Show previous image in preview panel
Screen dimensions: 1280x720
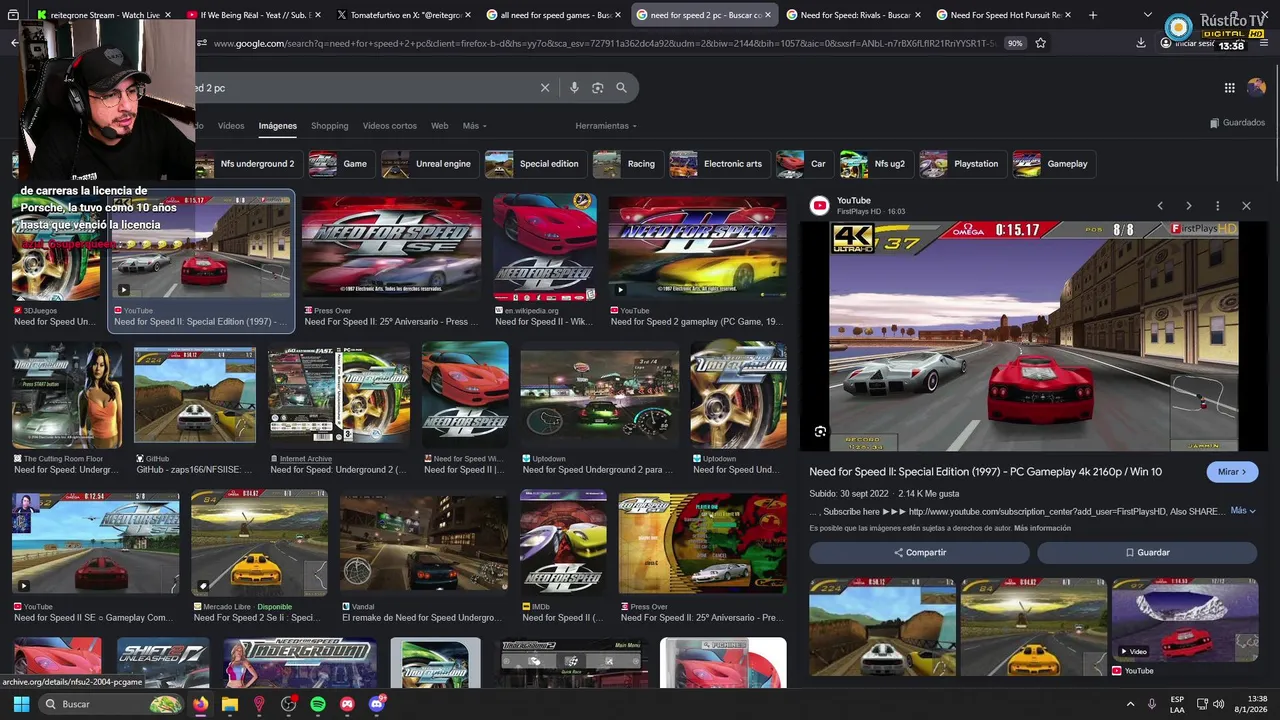[x=1160, y=206]
